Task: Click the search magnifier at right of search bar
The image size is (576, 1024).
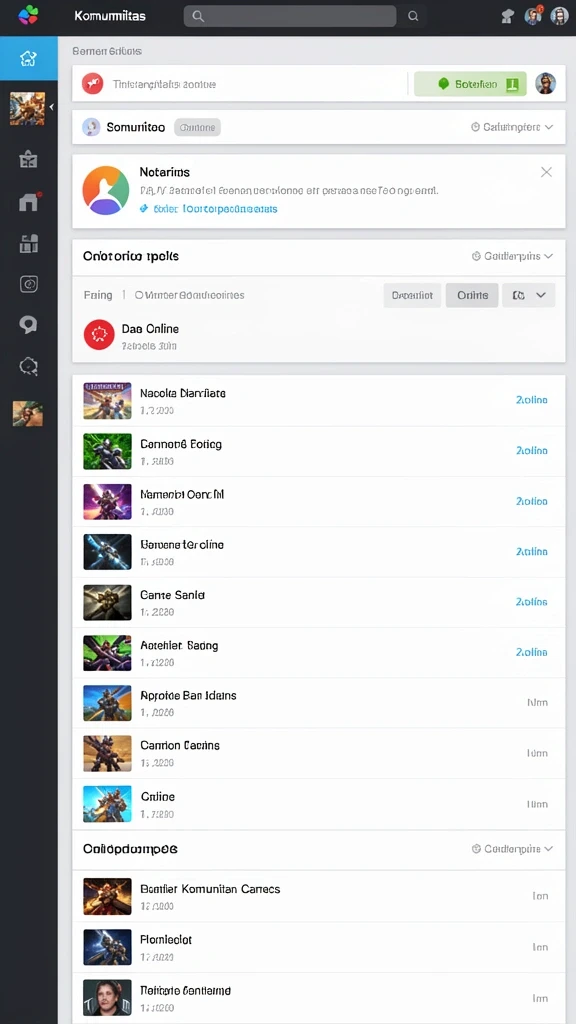Action: click(x=413, y=16)
